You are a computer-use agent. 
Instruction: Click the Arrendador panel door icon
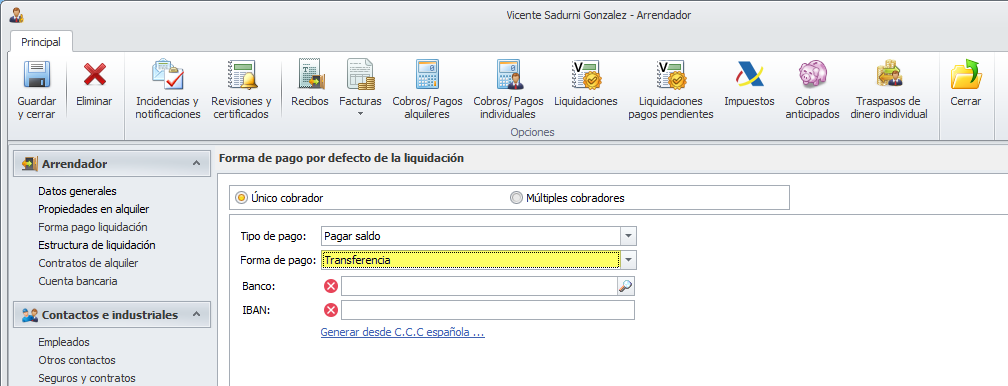click(x=30, y=164)
